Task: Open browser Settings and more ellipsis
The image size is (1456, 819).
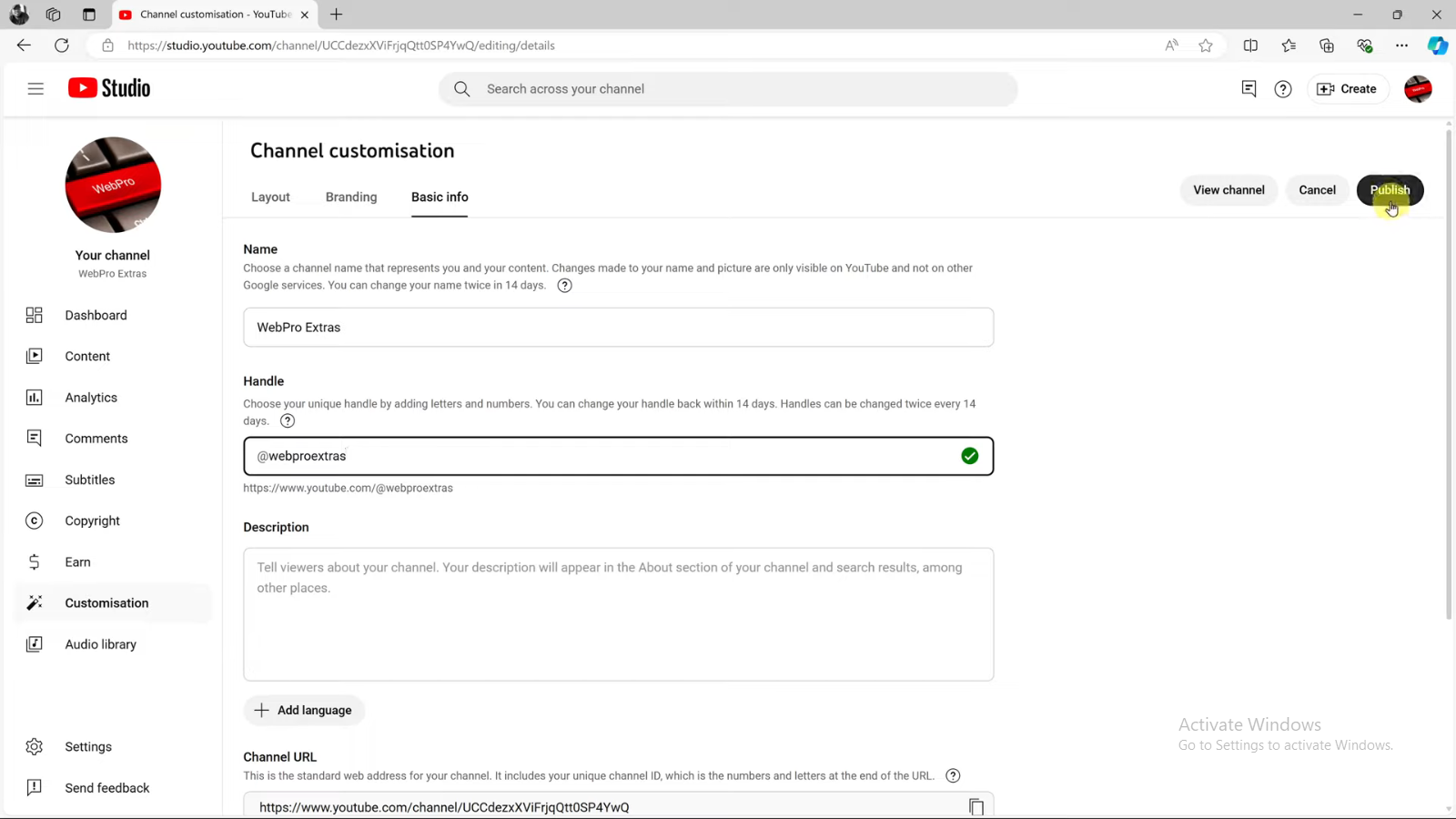Action: (x=1402, y=45)
